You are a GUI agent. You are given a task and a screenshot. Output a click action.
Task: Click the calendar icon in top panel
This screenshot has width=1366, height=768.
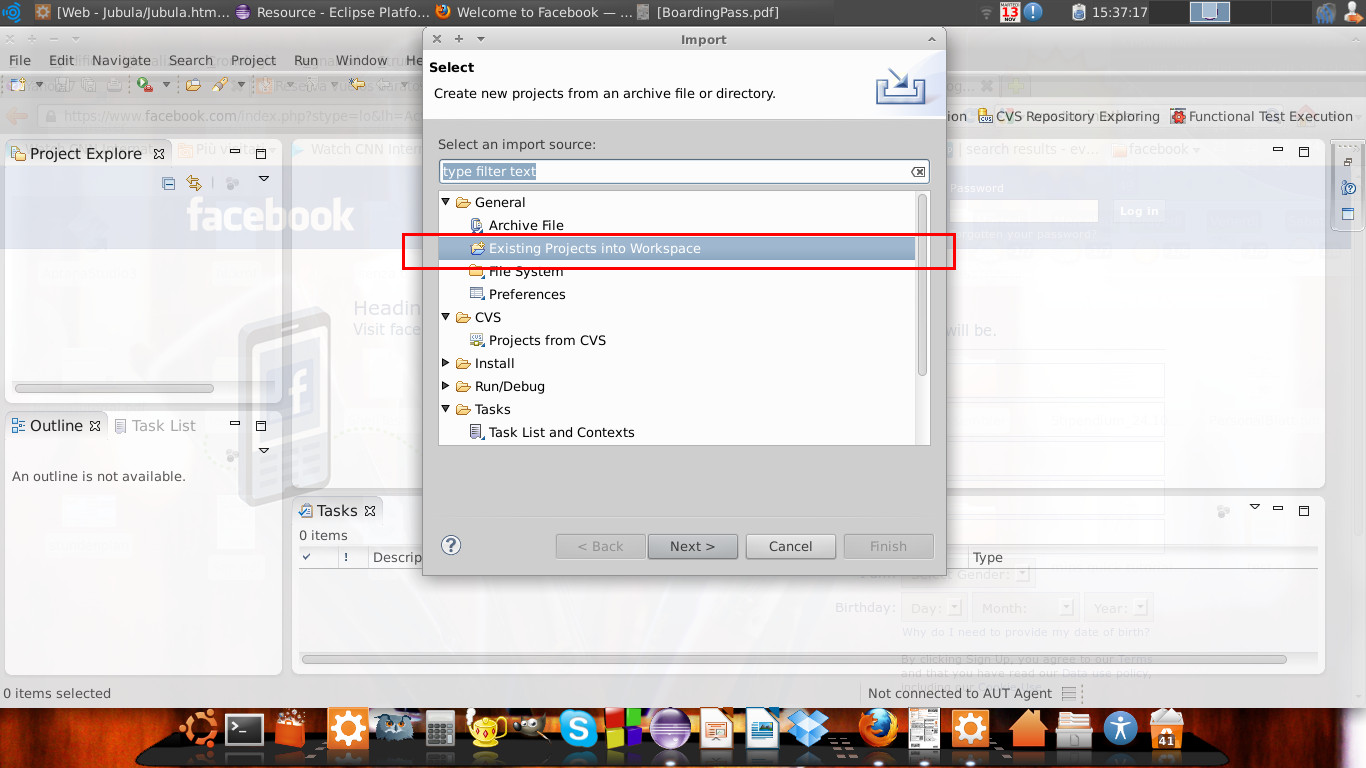(x=1009, y=12)
